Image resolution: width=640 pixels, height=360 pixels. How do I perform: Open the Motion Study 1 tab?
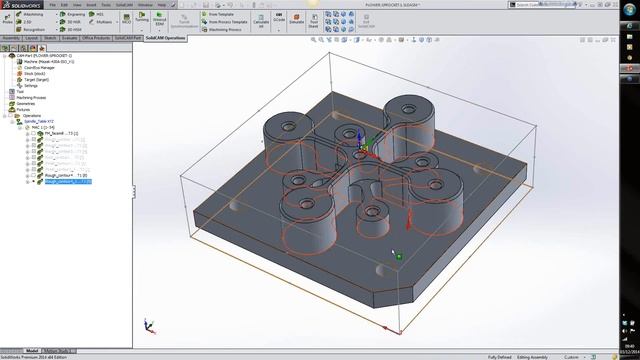58,351
